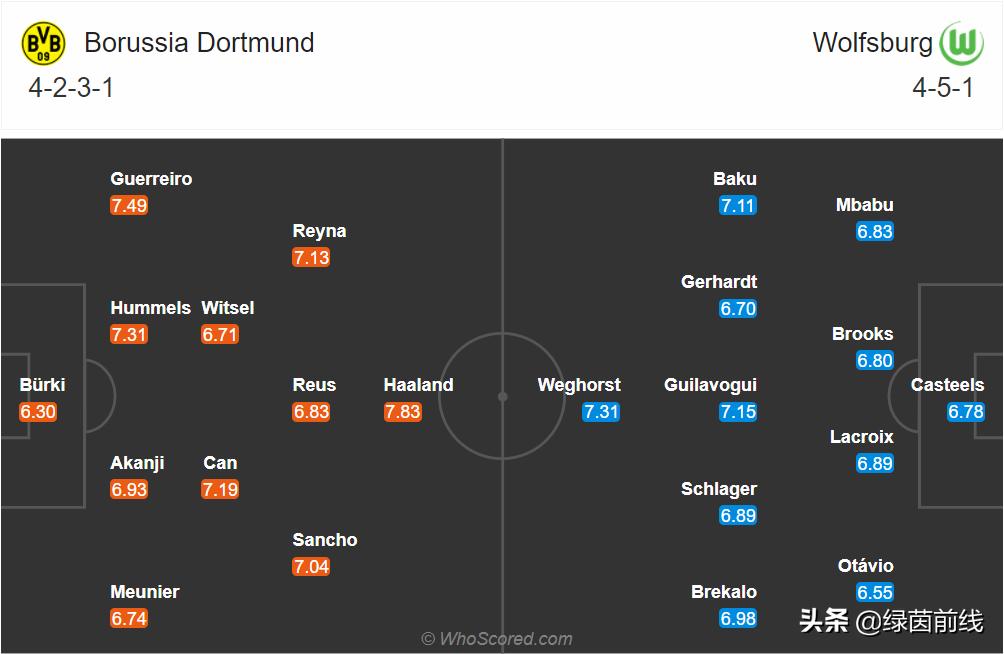Click the WhoScored.com copyright text
The image size is (1004, 654).
(x=497, y=639)
